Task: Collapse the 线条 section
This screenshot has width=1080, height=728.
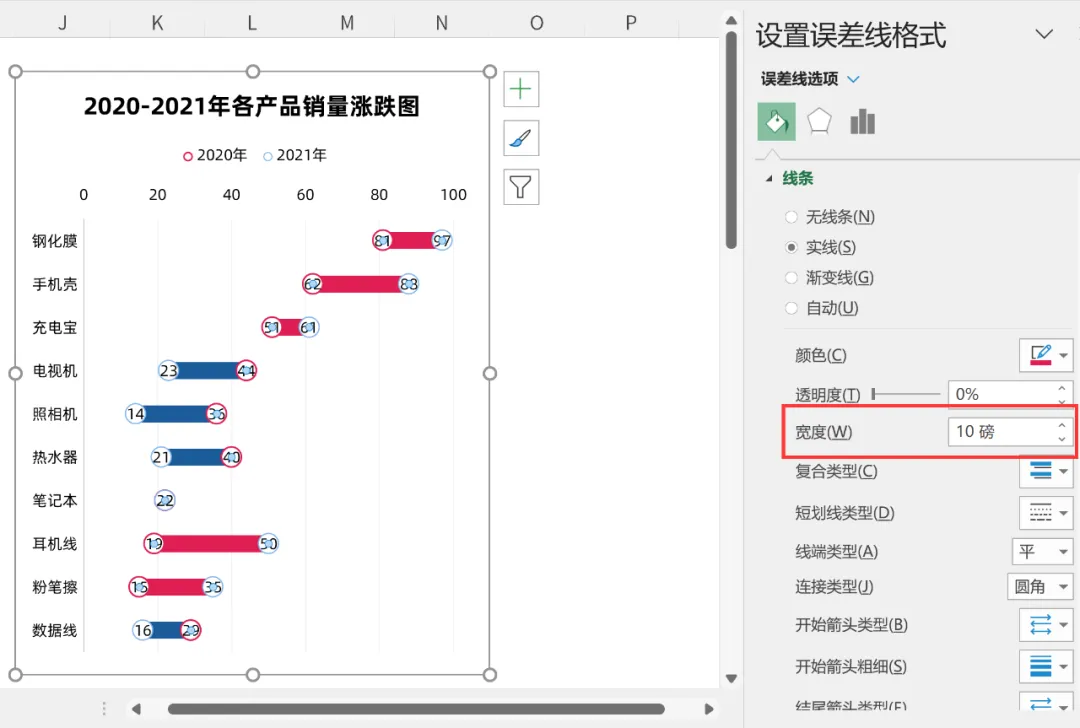Action: pos(769,179)
